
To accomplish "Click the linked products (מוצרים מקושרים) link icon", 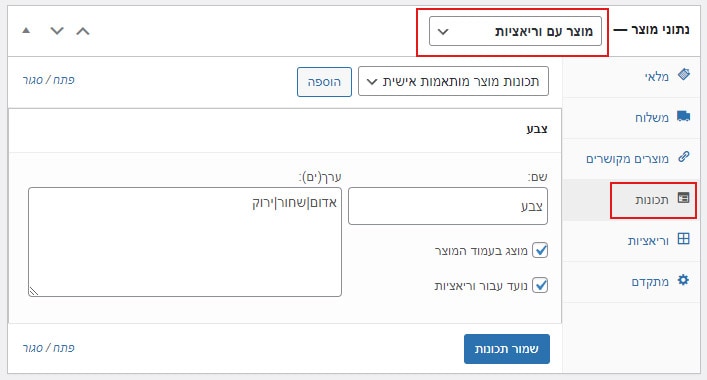I will [684, 157].
